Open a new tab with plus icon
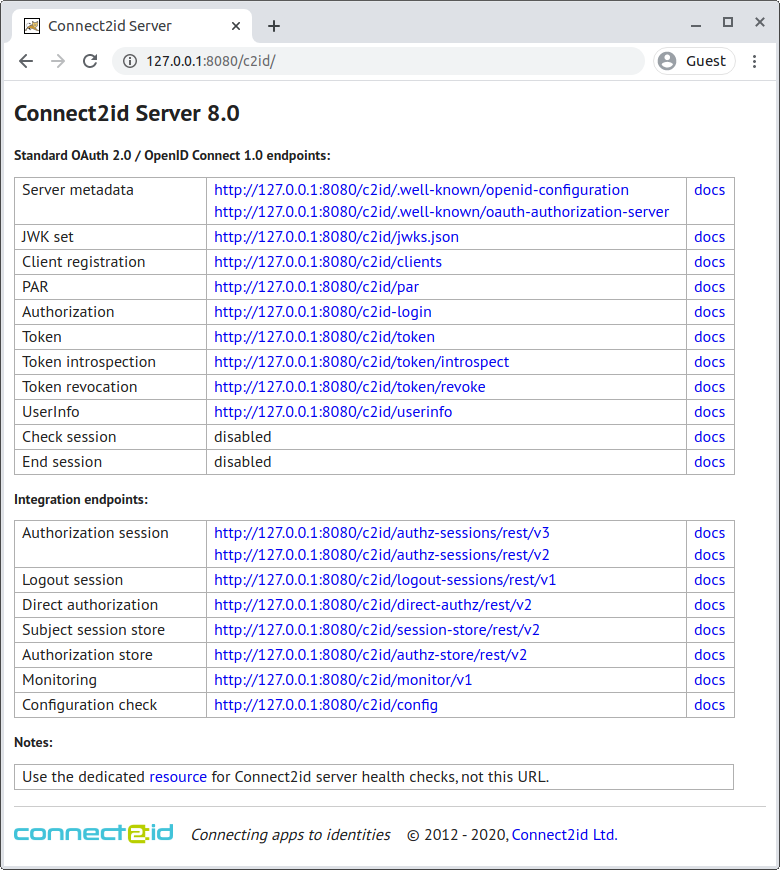780x870 pixels. (x=274, y=26)
